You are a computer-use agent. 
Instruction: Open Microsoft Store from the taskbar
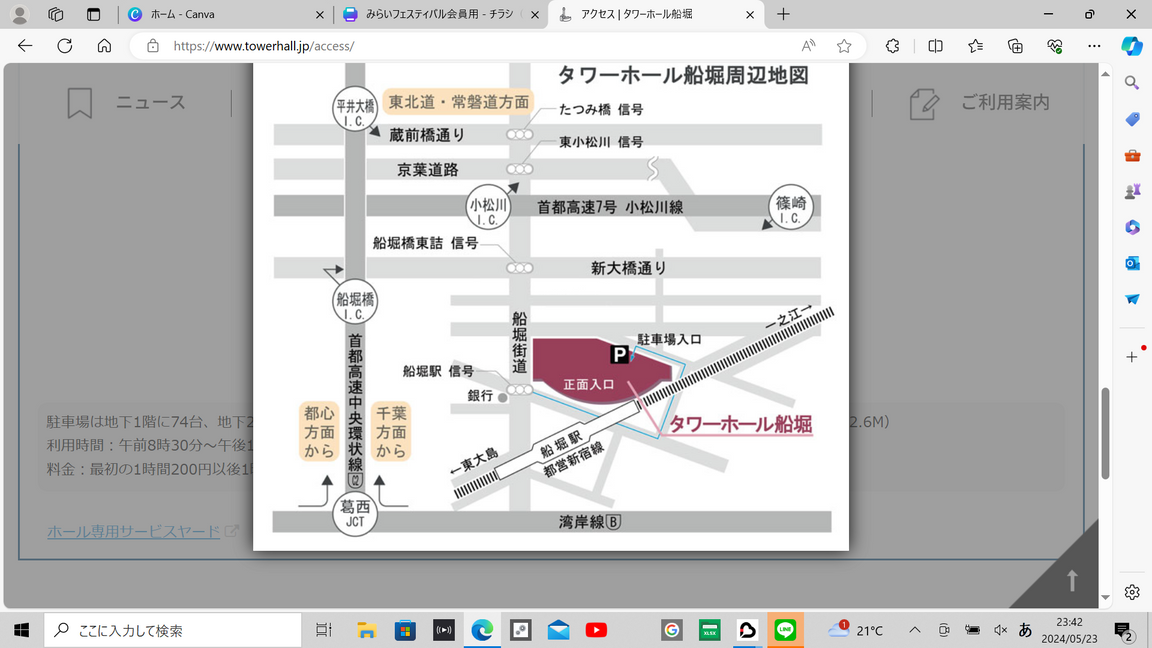point(405,630)
